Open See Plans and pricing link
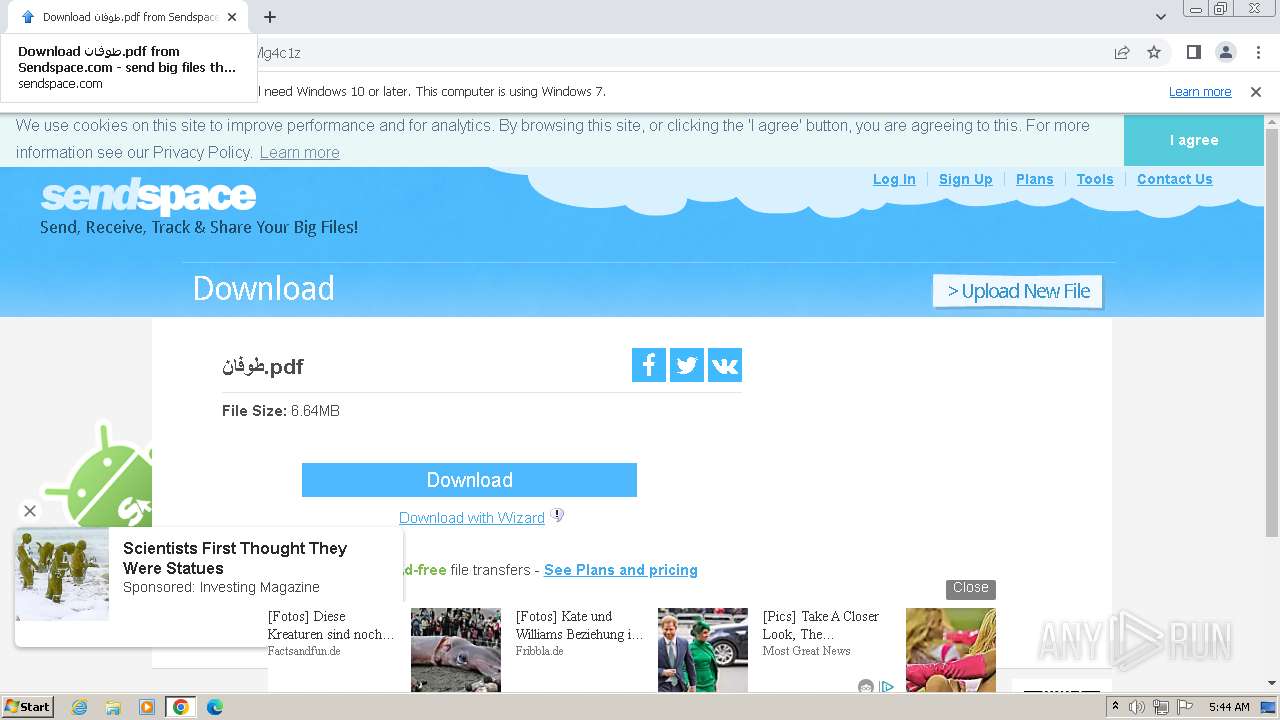 click(x=621, y=570)
